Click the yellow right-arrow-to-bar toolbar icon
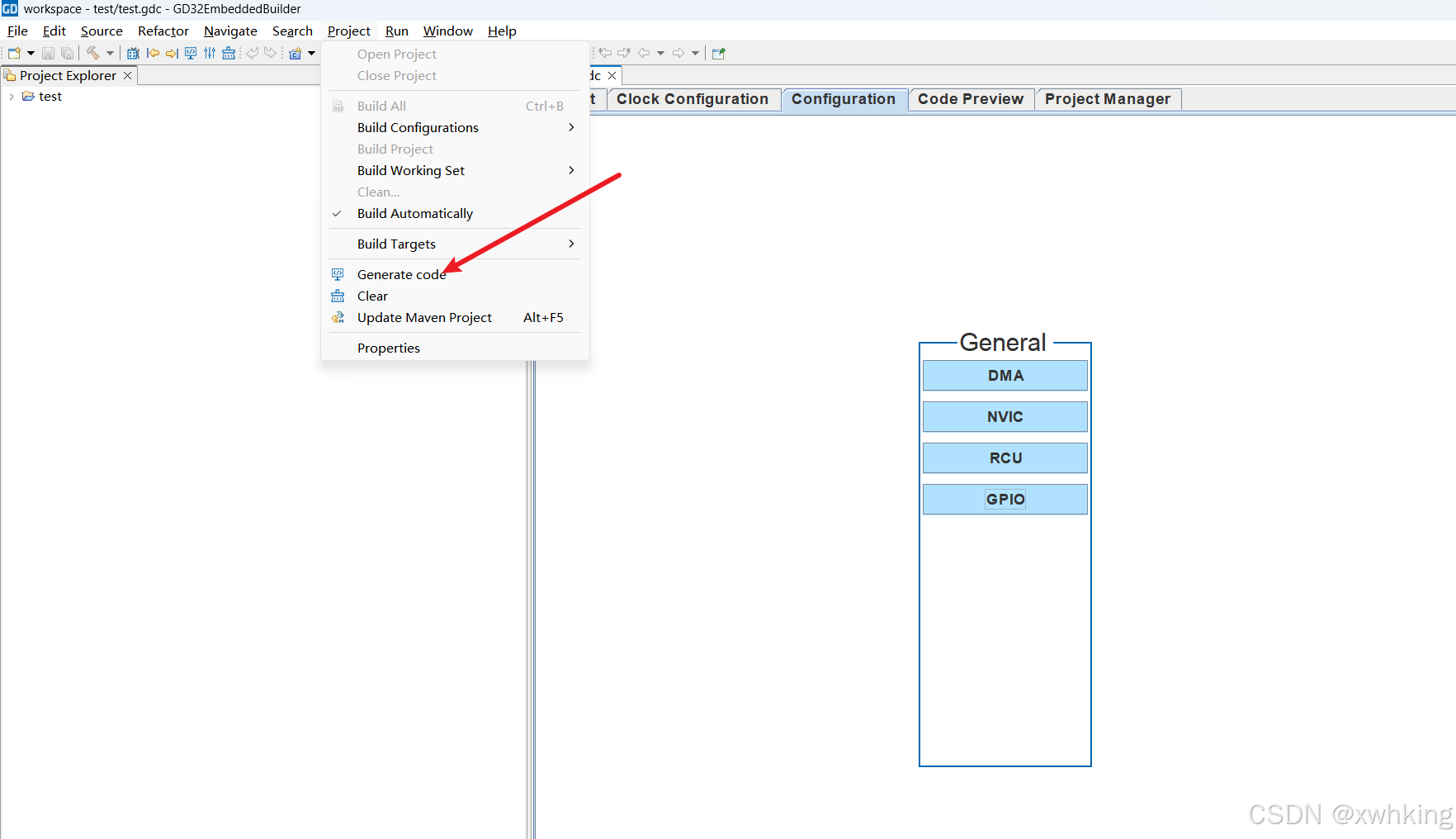 pyautogui.click(x=172, y=53)
